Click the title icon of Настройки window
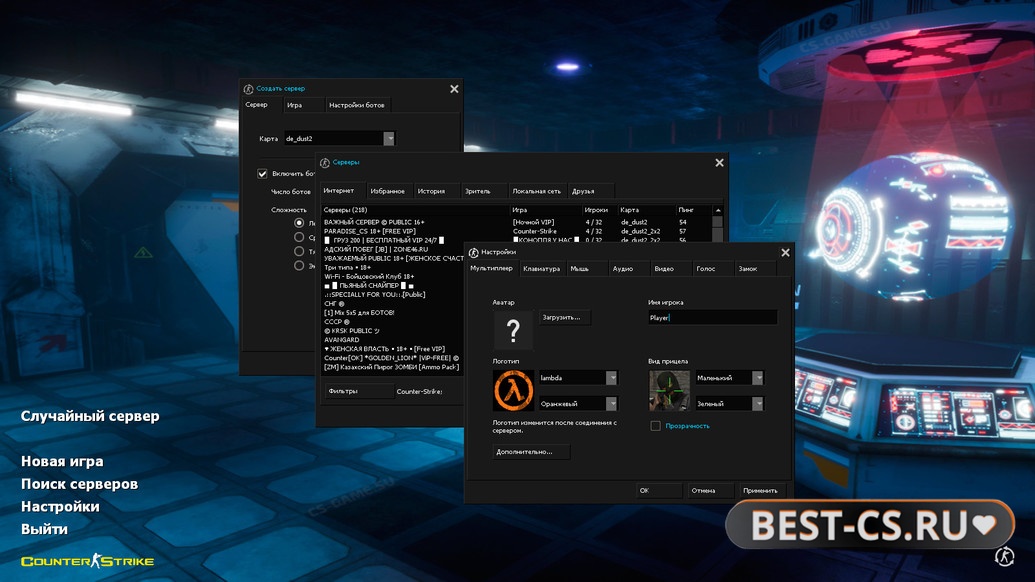The width and height of the screenshot is (1035, 582). [473, 252]
